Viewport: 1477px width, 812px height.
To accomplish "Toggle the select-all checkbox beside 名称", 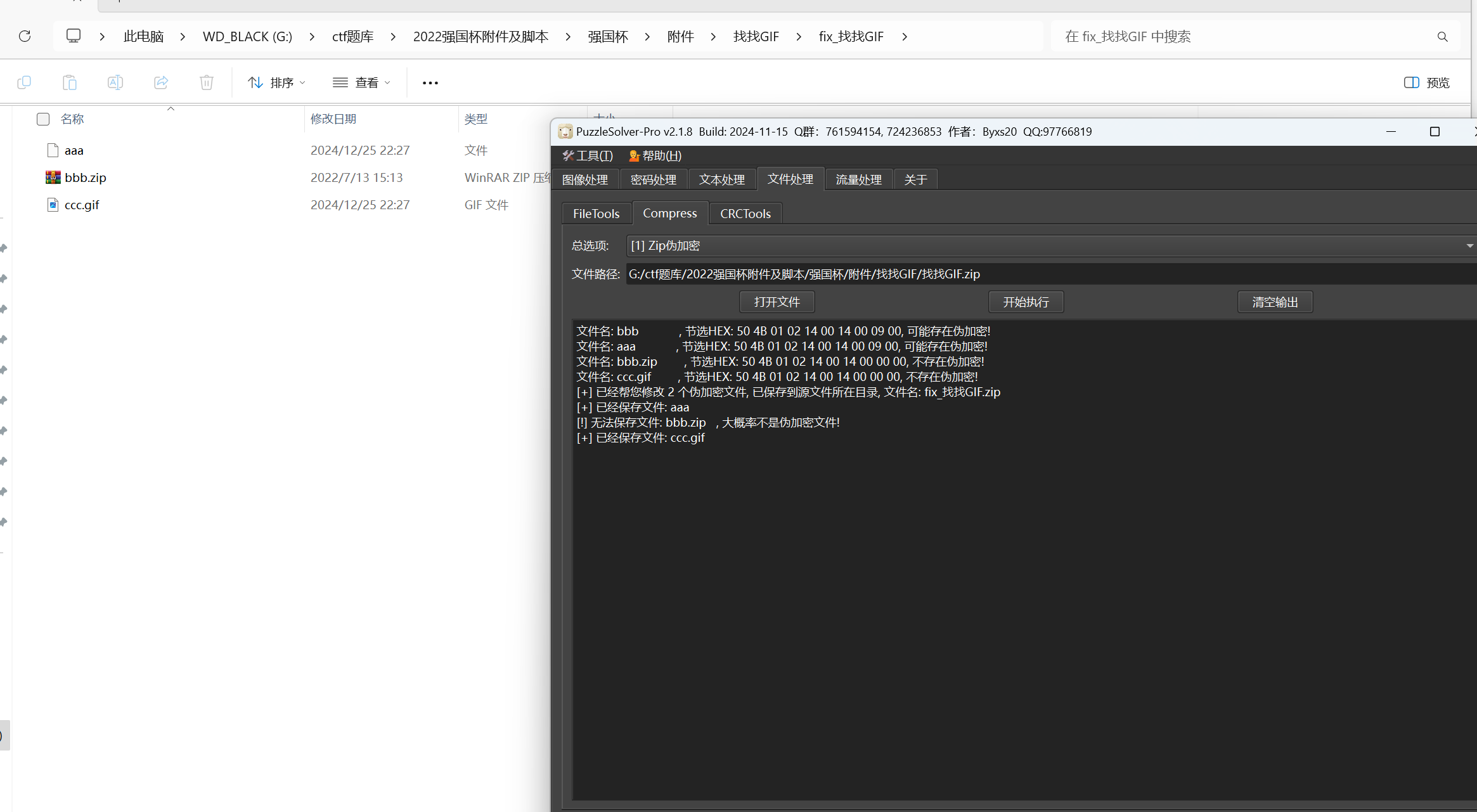I will pyautogui.click(x=43, y=119).
